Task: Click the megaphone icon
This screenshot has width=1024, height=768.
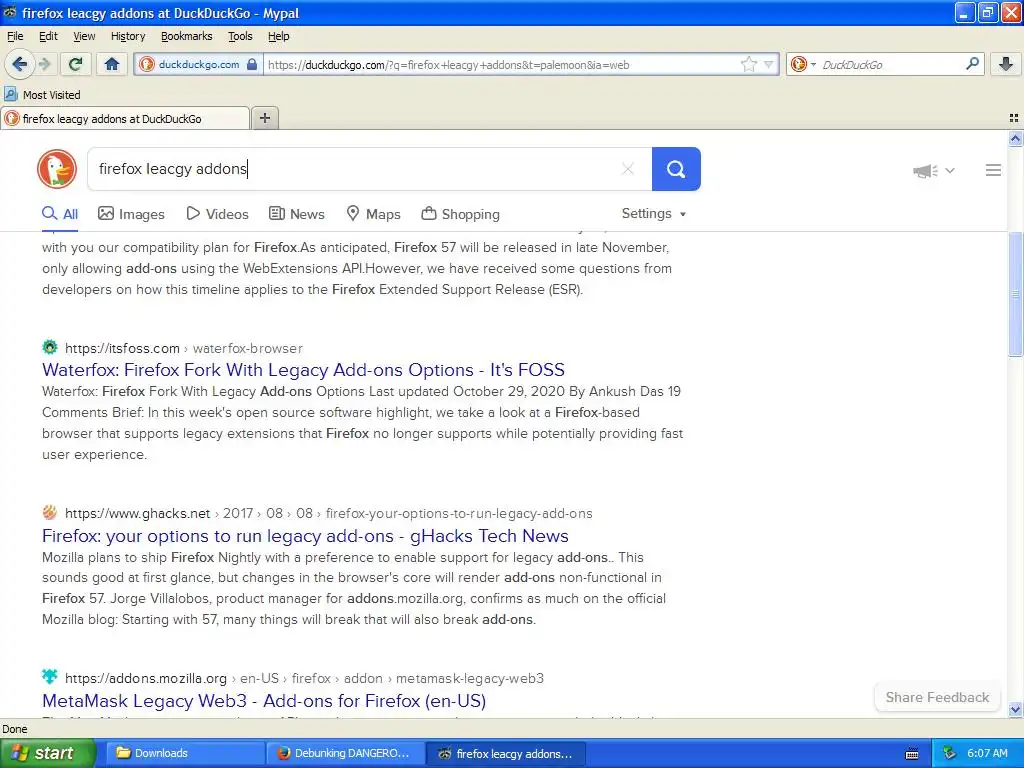Action: [925, 171]
